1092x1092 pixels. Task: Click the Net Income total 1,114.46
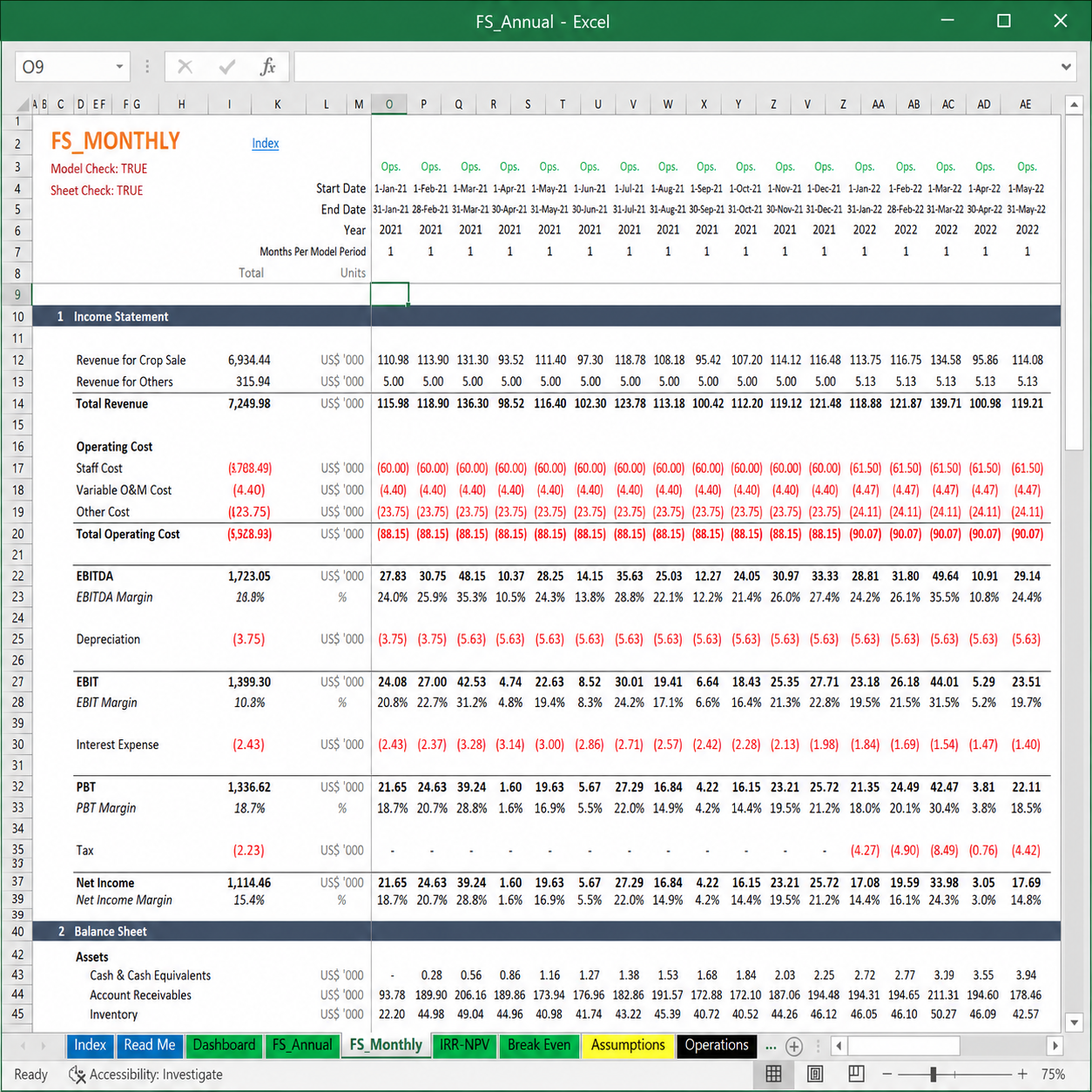point(249,883)
